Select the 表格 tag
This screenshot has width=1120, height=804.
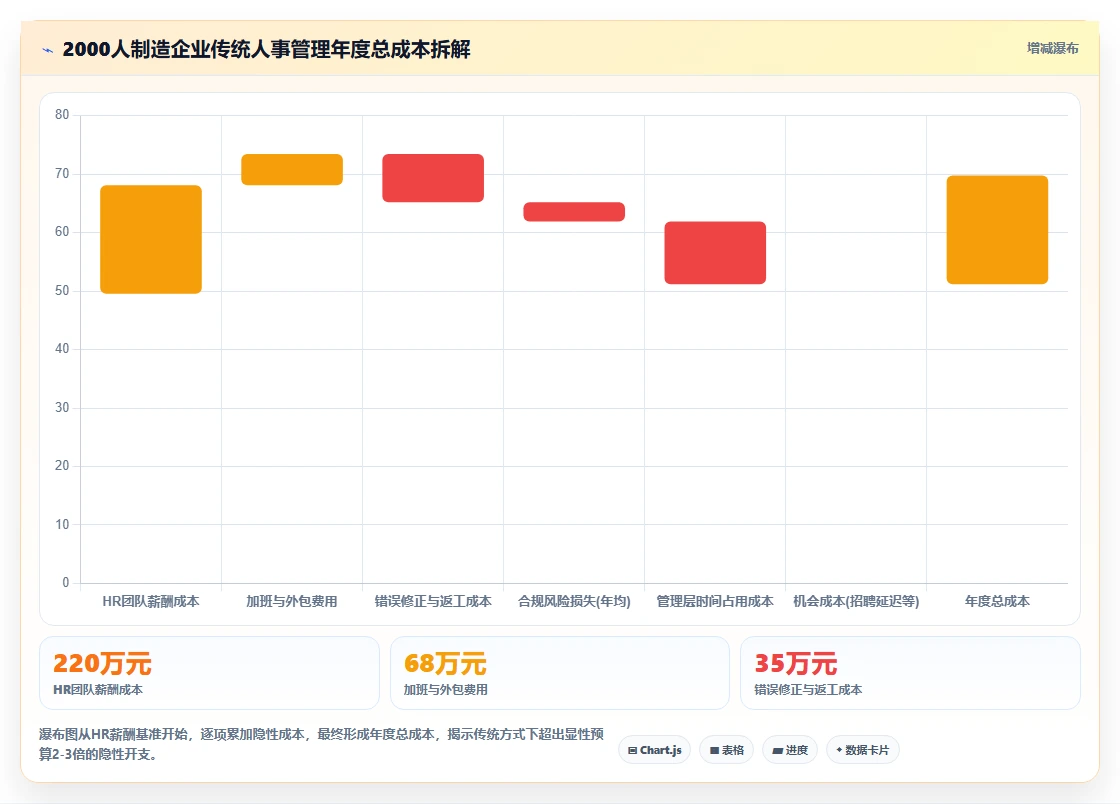point(726,750)
